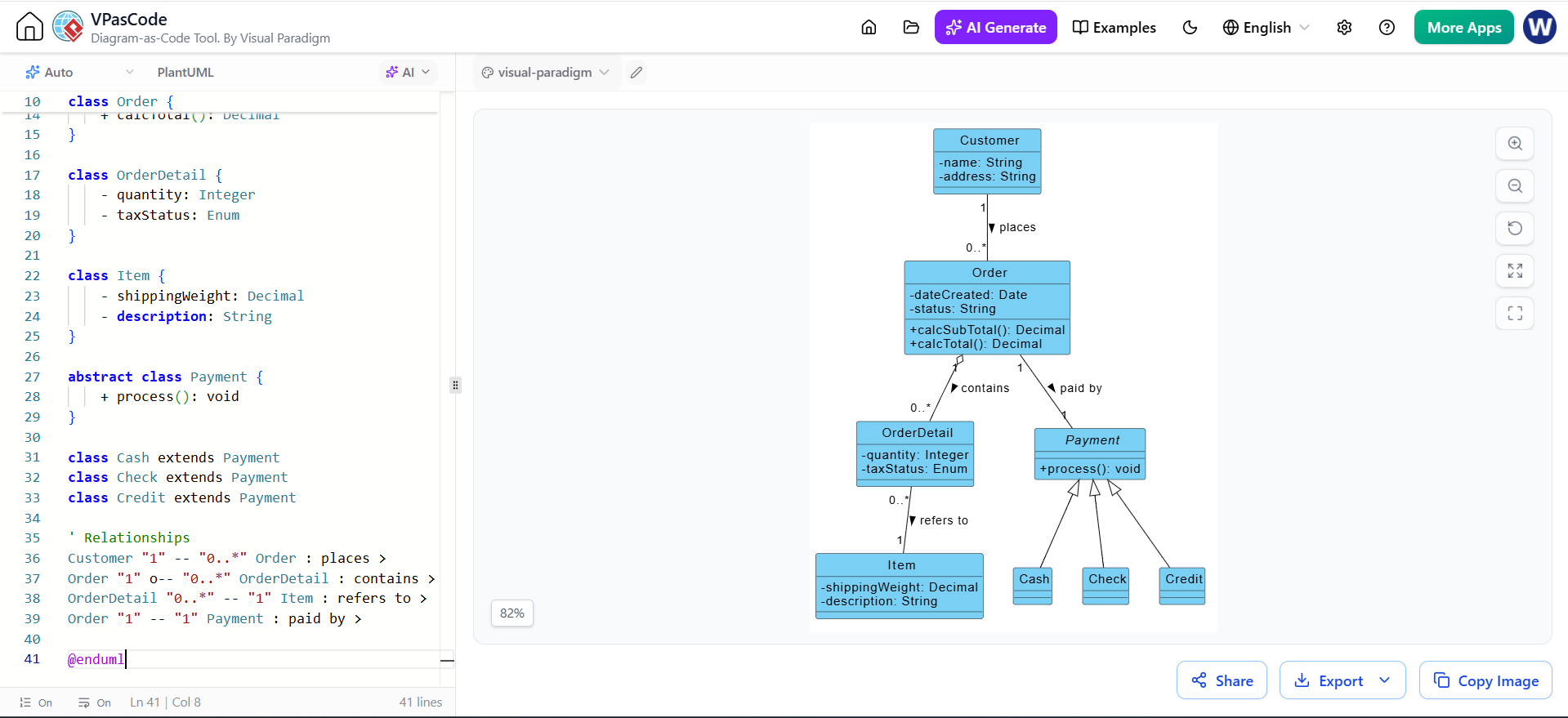Select the OrderDetail class in the diagram
The width and height of the screenshot is (1568, 718).
point(915,453)
